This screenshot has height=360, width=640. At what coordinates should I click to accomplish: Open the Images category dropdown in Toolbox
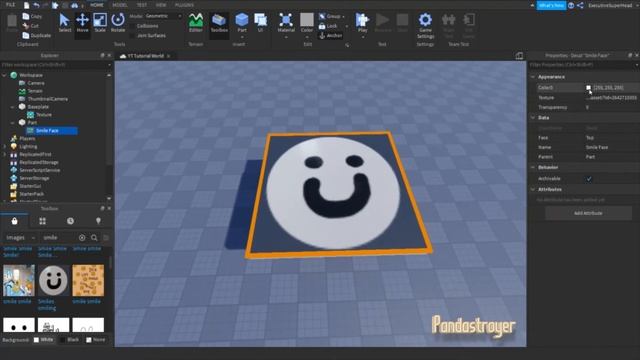click(20, 238)
